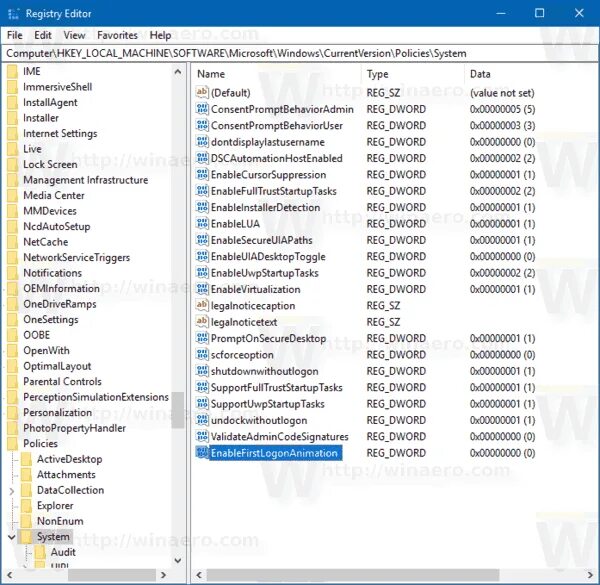
Task: Click the values pane scroll left arrow
Action: [199, 575]
